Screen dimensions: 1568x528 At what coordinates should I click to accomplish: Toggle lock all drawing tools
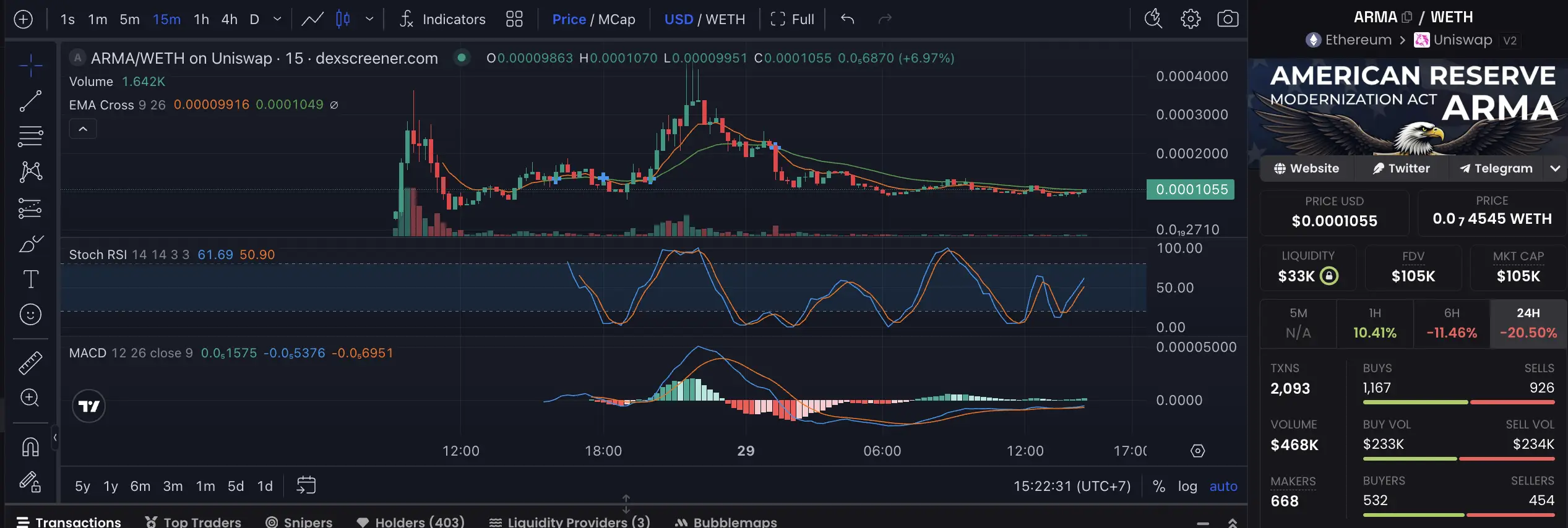click(30, 482)
